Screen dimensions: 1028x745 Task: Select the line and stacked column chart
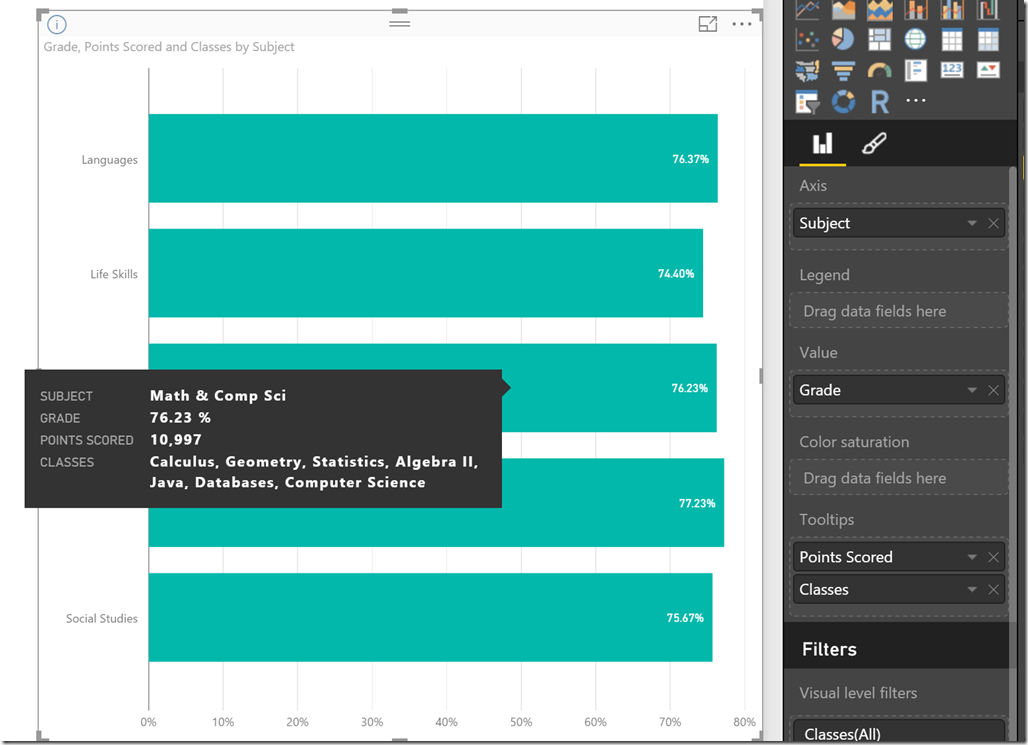click(x=915, y=9)
